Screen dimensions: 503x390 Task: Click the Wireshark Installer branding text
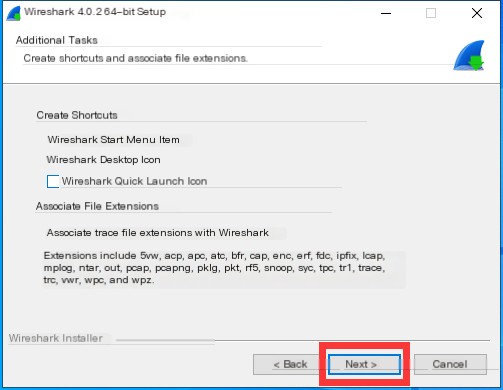56,338
